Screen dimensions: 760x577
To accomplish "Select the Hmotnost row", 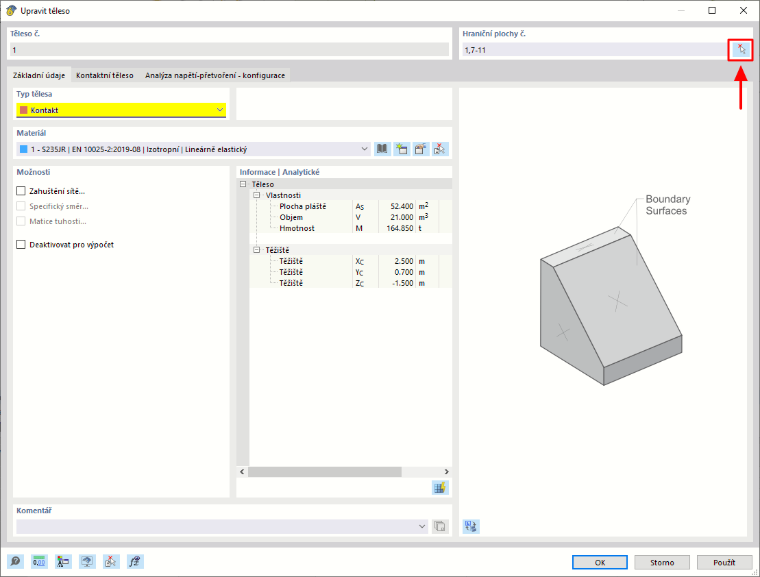I will pos(351,228).
